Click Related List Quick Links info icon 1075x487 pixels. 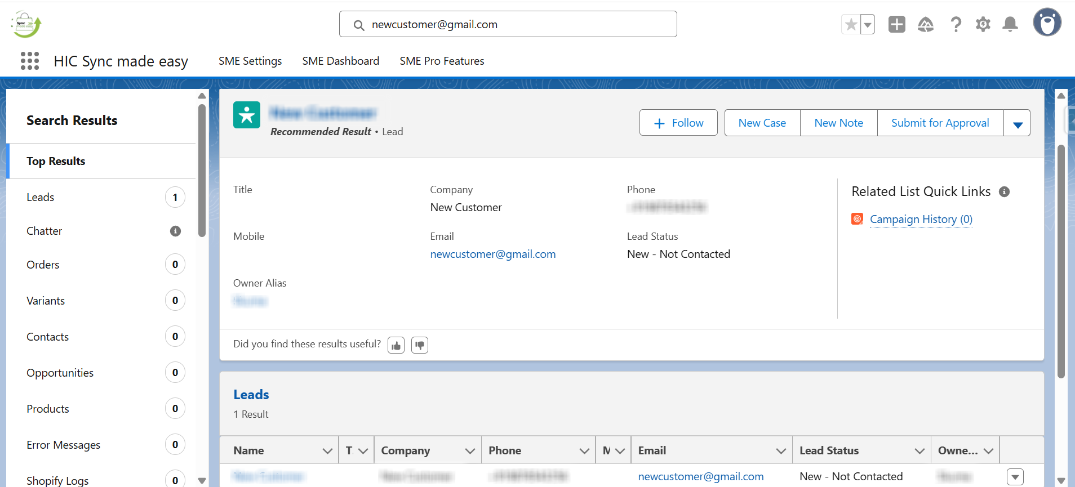tap(1004, 191)
